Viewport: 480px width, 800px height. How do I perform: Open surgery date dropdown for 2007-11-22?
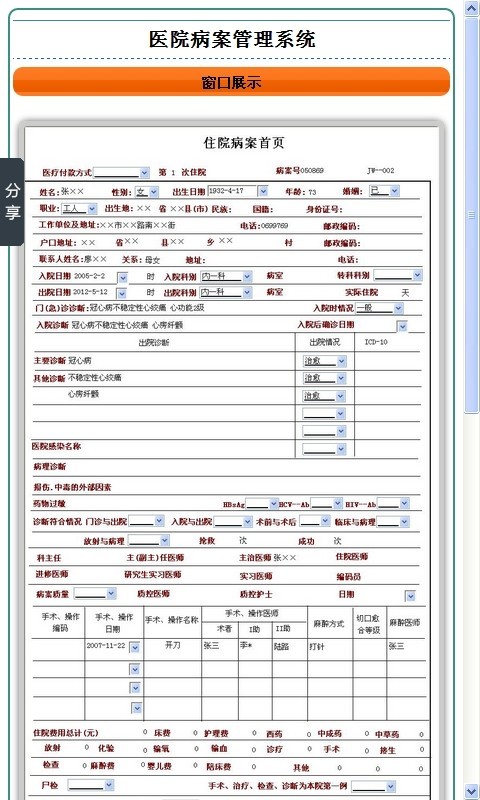[135, 647]
